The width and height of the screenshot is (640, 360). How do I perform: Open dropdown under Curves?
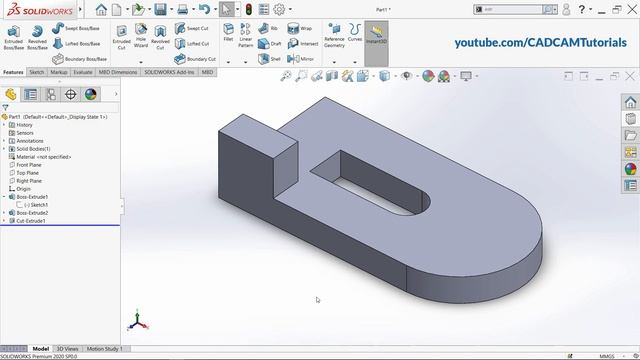(x=355, y=62)
